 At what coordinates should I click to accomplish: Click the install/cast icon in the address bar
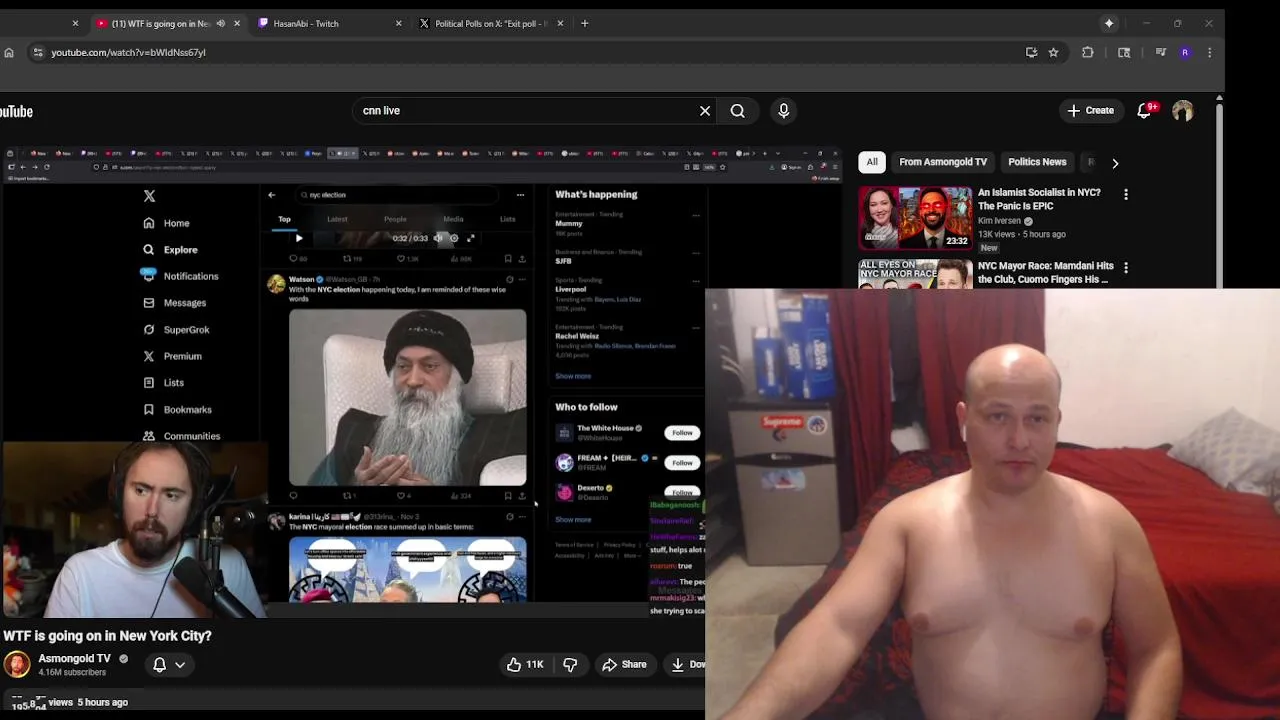point(1032,52)
